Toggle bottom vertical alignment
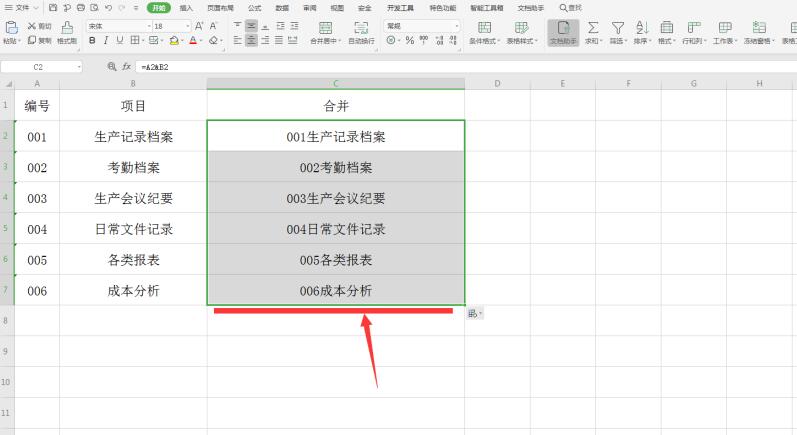Viewport: 797px width, 435px height. [265, 26]
